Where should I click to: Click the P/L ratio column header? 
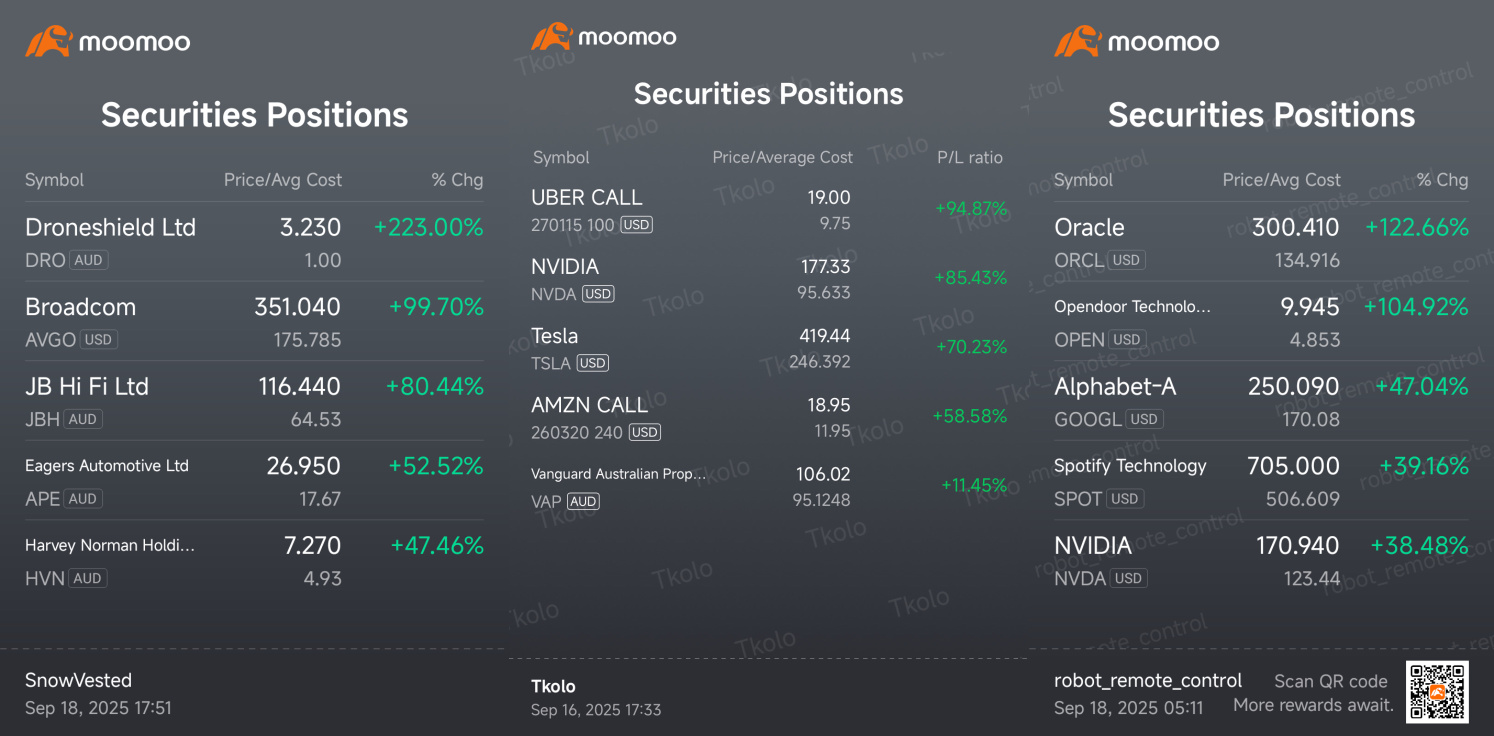969,157
